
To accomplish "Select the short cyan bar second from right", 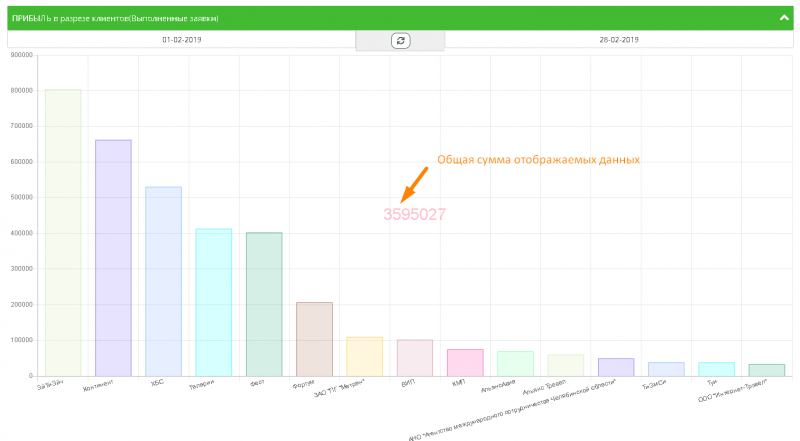I will 716,369.
